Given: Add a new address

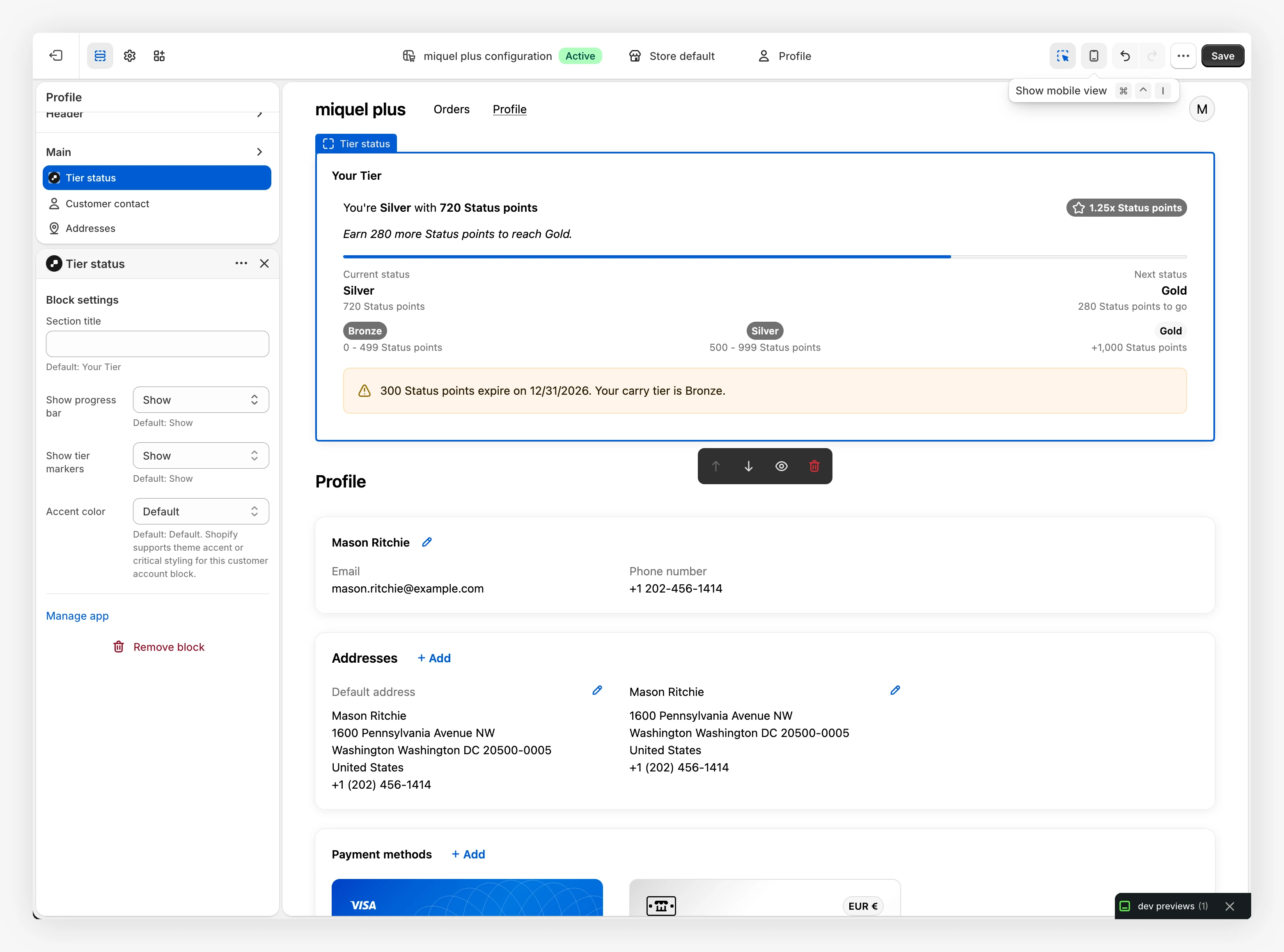Looking at the screenshot, I should (x=434, y=658).
